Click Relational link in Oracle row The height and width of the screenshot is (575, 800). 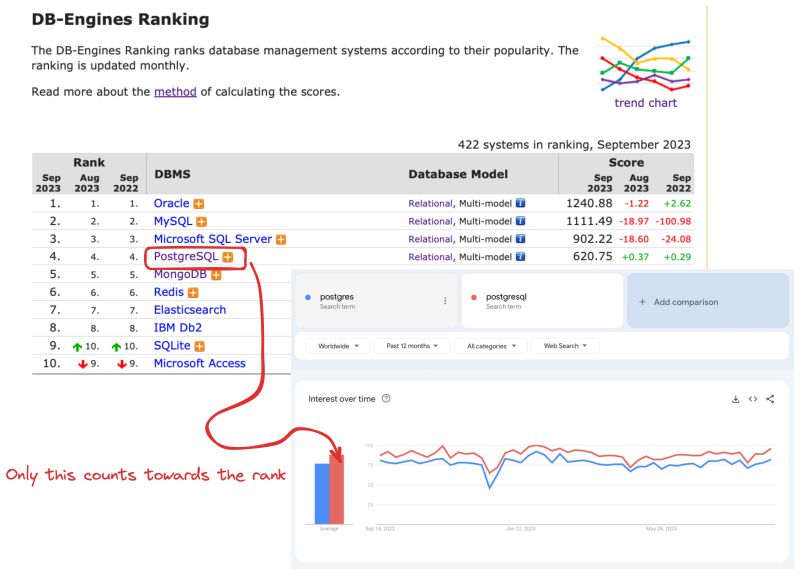tap(430, 204)
